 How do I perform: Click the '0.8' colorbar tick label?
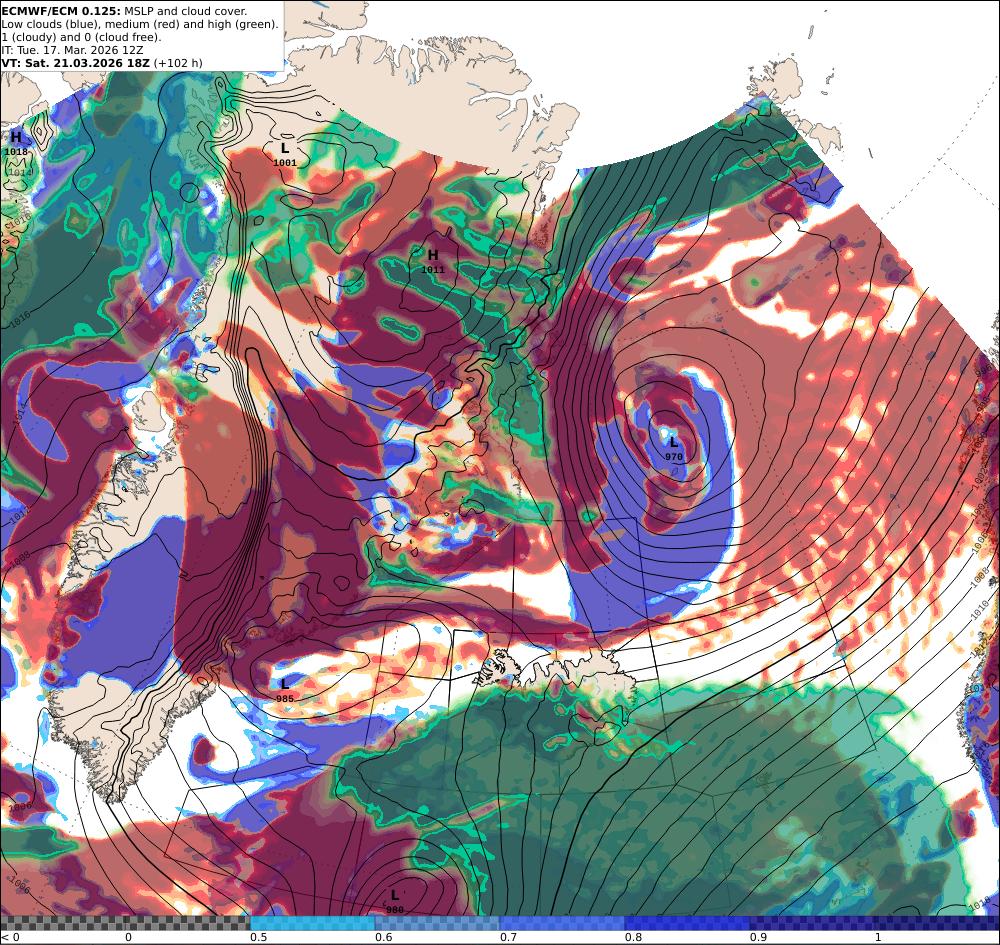point(633,937)
